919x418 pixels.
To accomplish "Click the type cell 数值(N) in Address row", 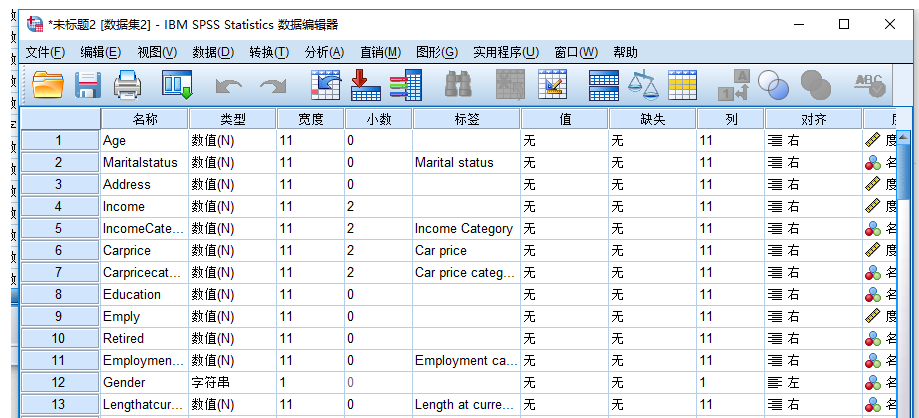I will [x=233, y=185].
